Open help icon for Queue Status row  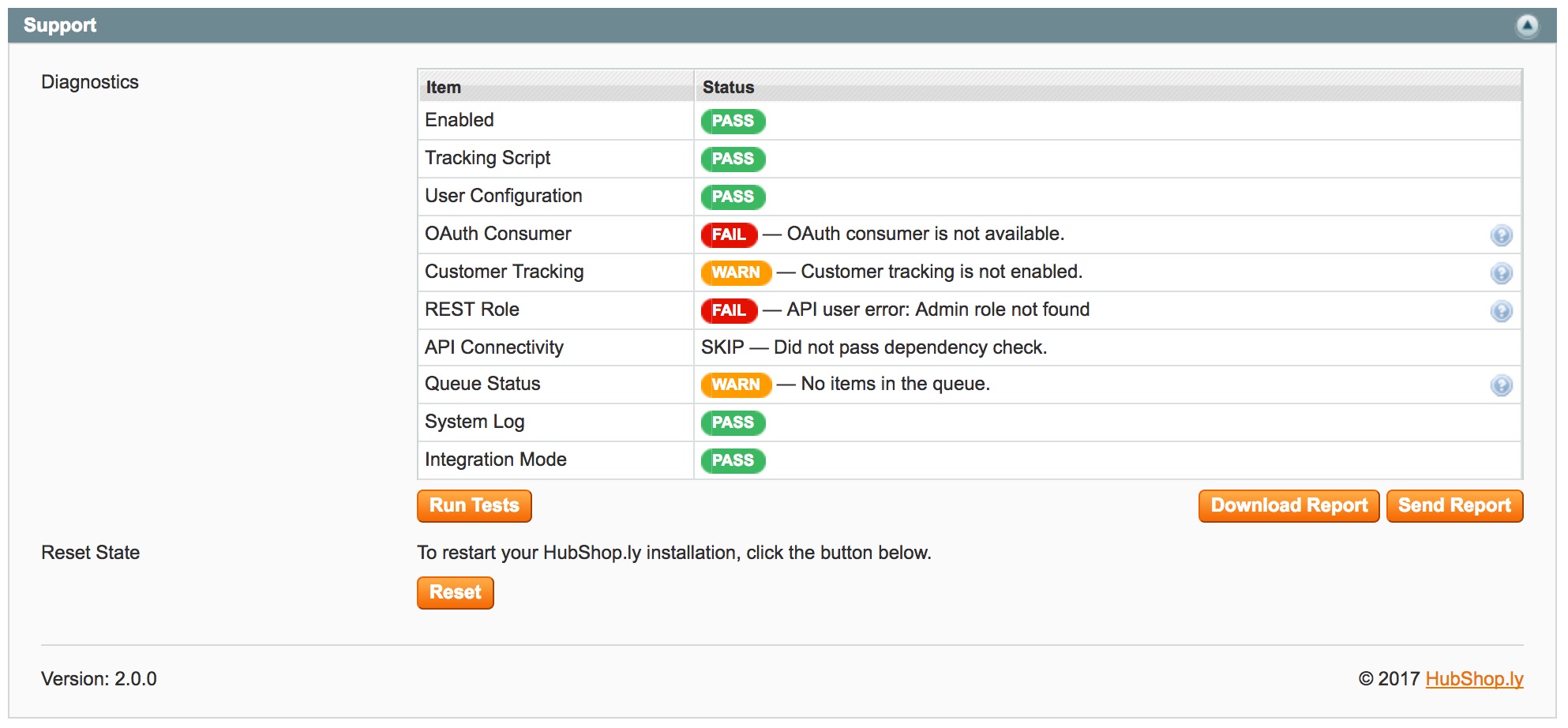tap(1501, 385)
